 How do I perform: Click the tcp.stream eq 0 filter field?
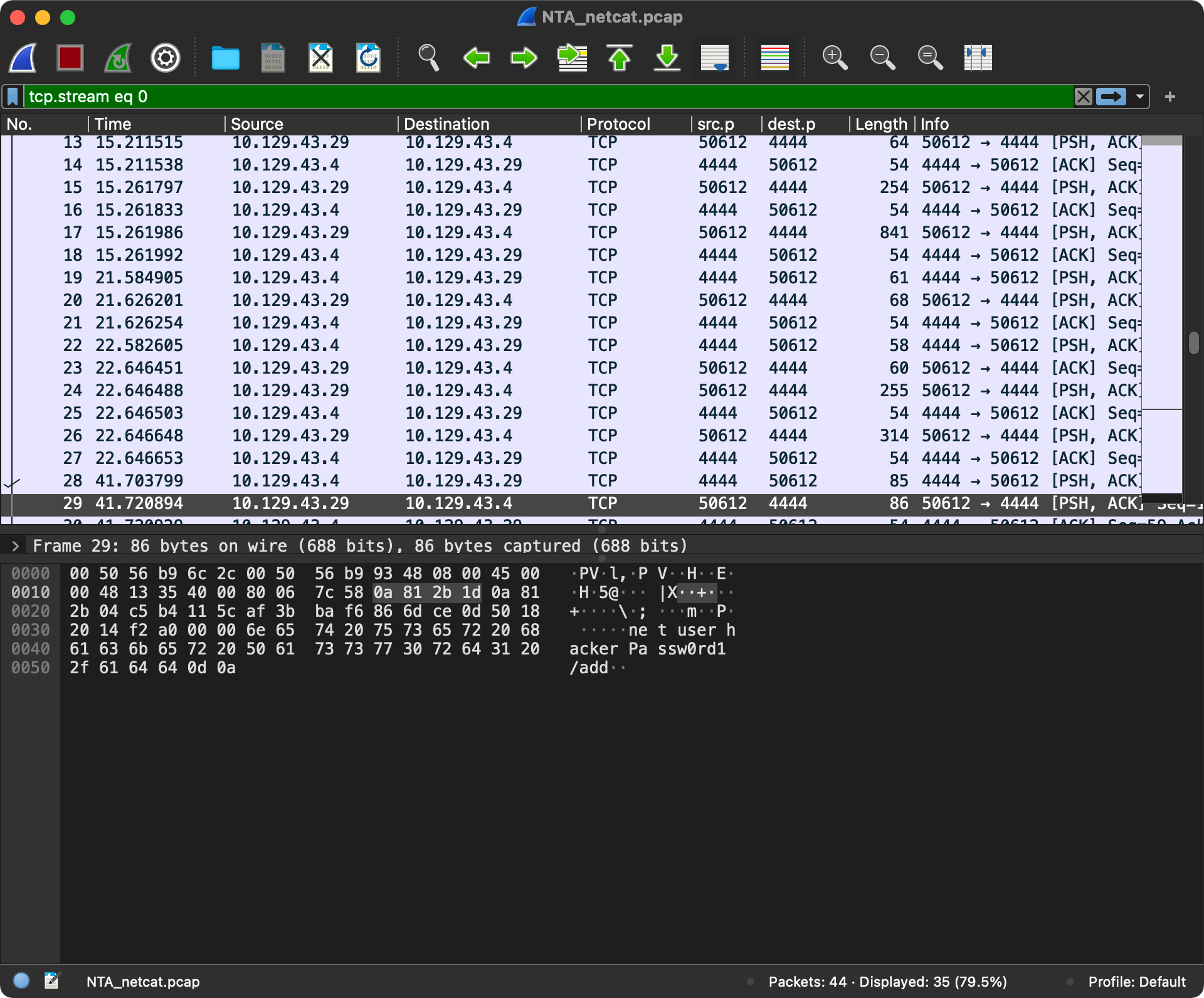point(549,97)
